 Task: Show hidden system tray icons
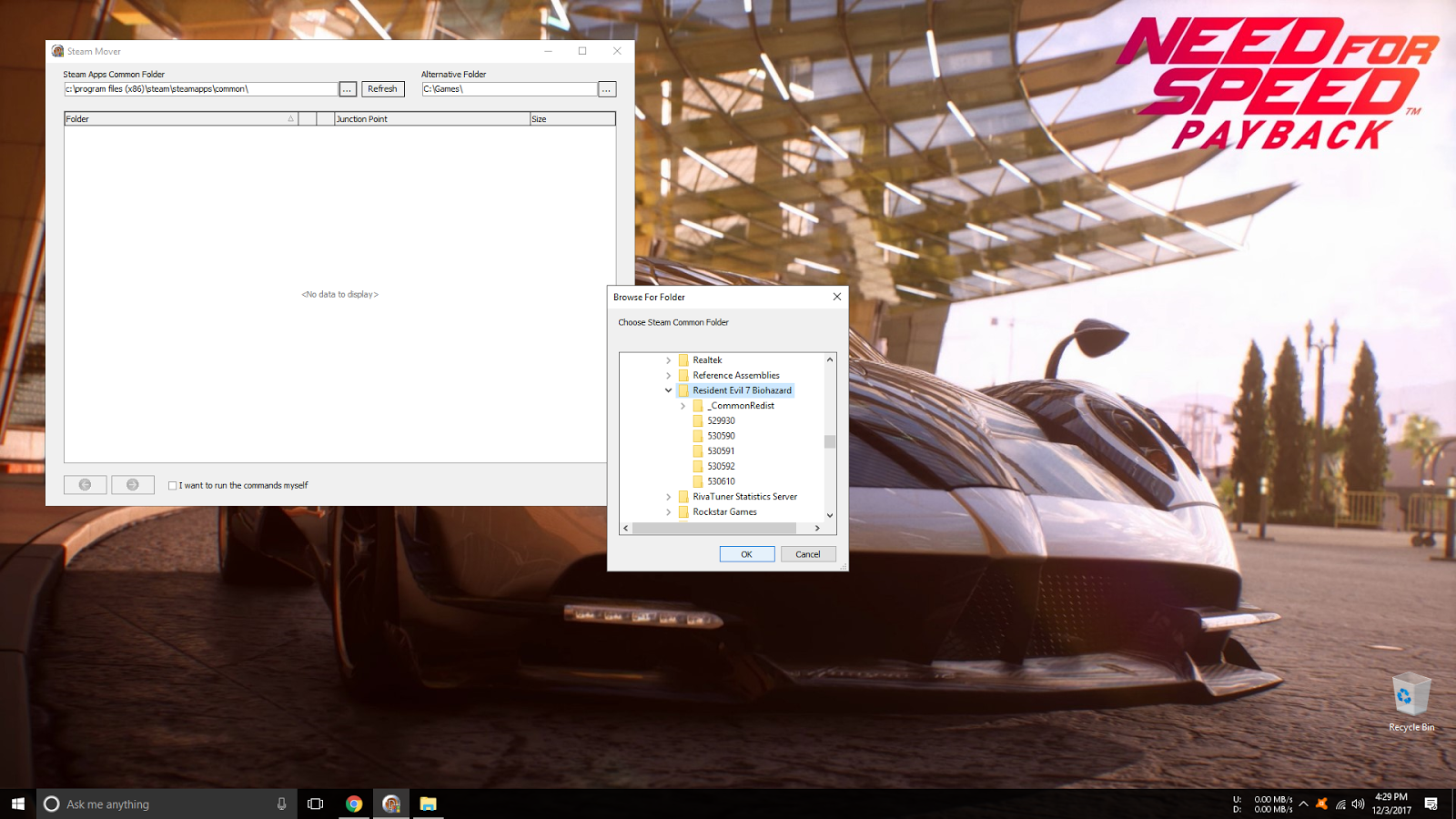pos(1303,804)
